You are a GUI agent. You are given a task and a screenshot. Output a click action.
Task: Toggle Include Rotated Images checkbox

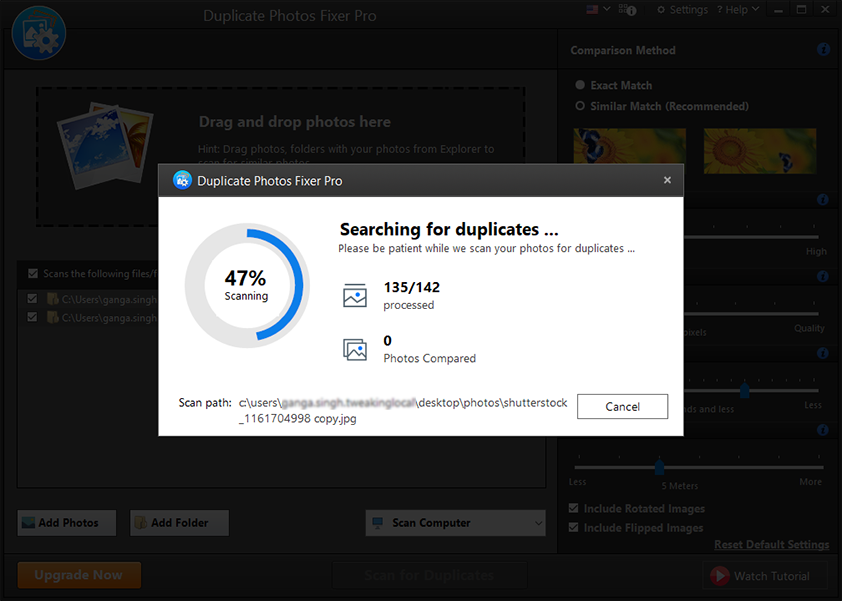click(x=574, y=508)
